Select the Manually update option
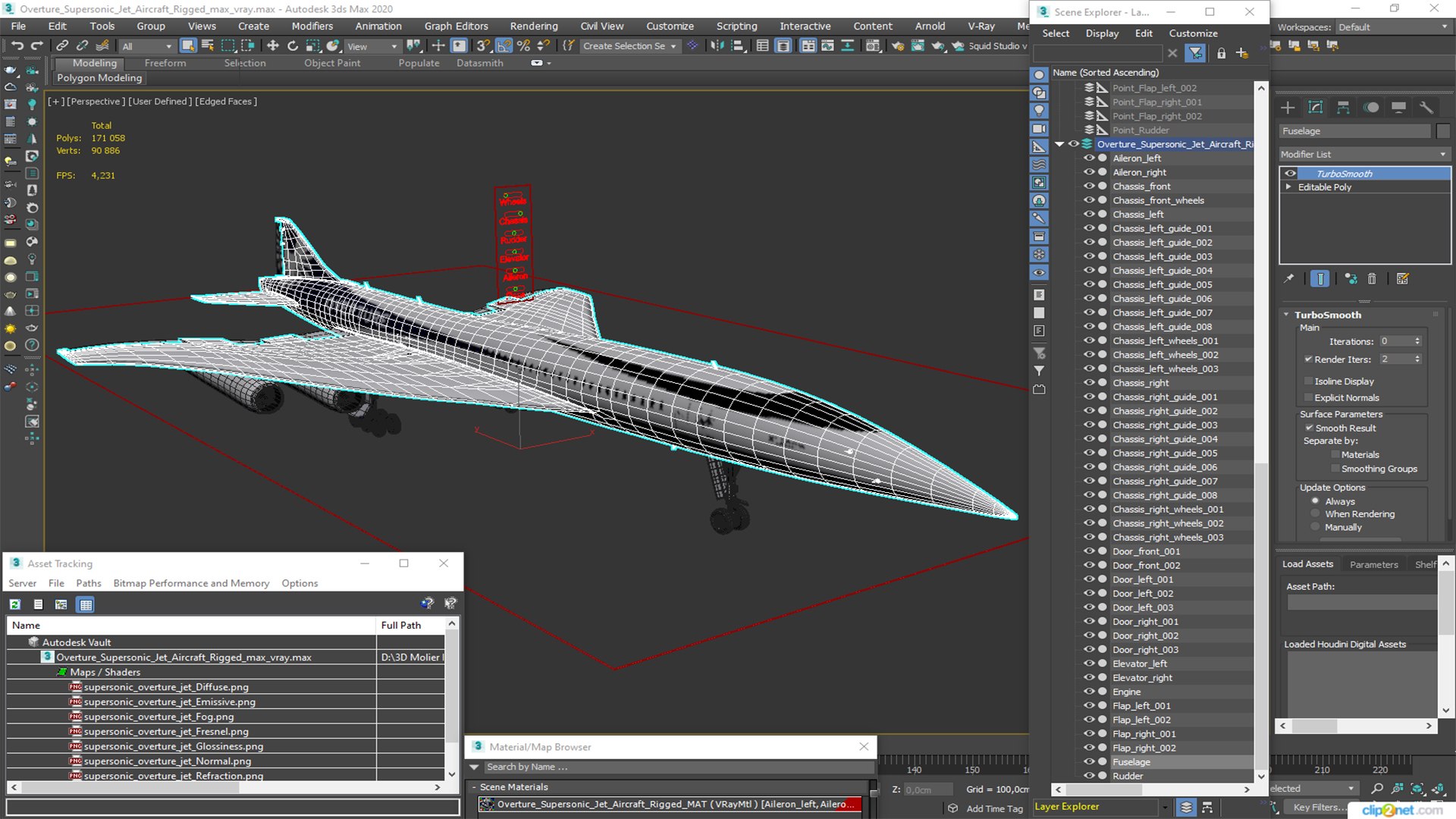This screenshot has height=819, width=1456. pos(1316,528)
